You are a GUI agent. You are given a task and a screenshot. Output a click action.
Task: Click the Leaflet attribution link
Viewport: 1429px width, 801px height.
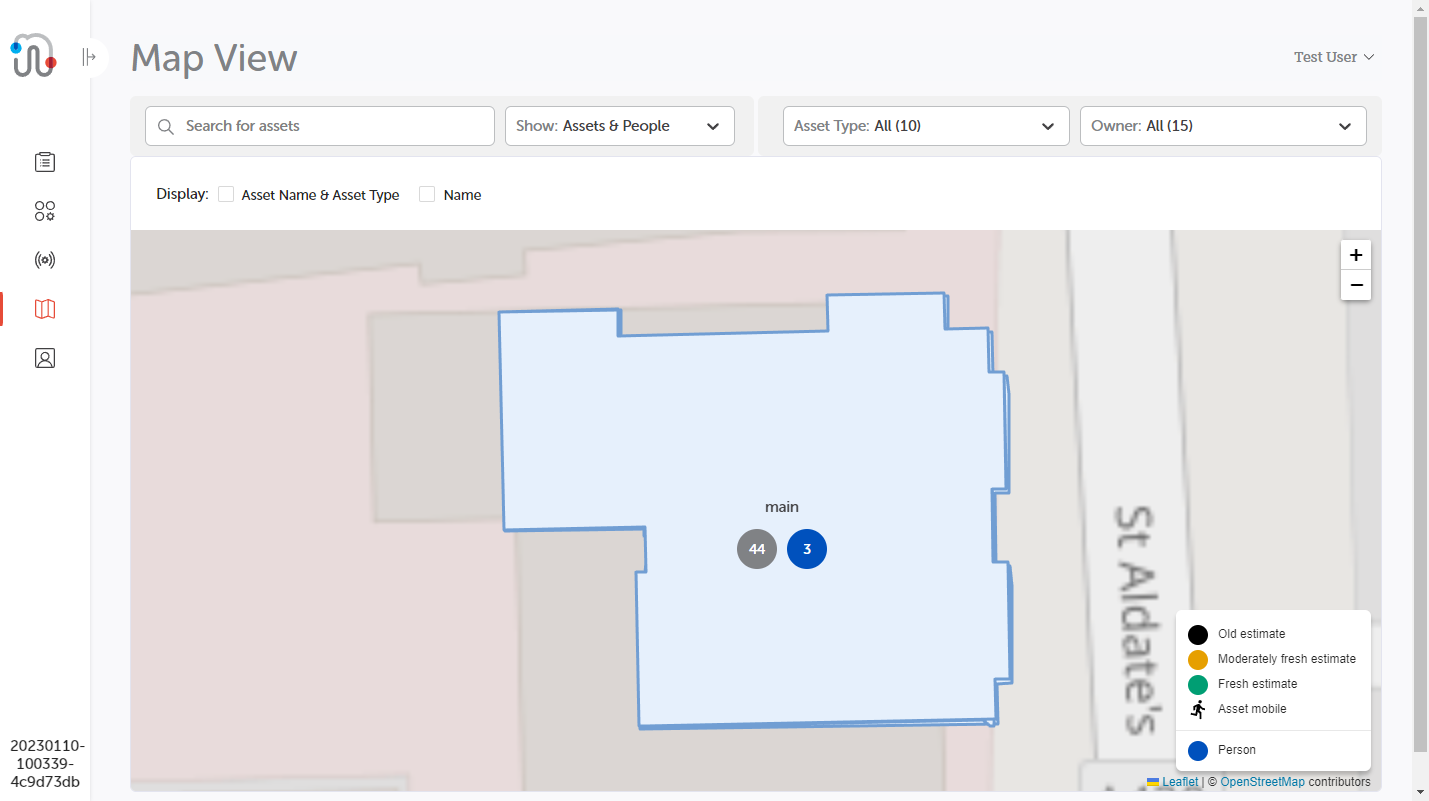[x=1179, y=782]
